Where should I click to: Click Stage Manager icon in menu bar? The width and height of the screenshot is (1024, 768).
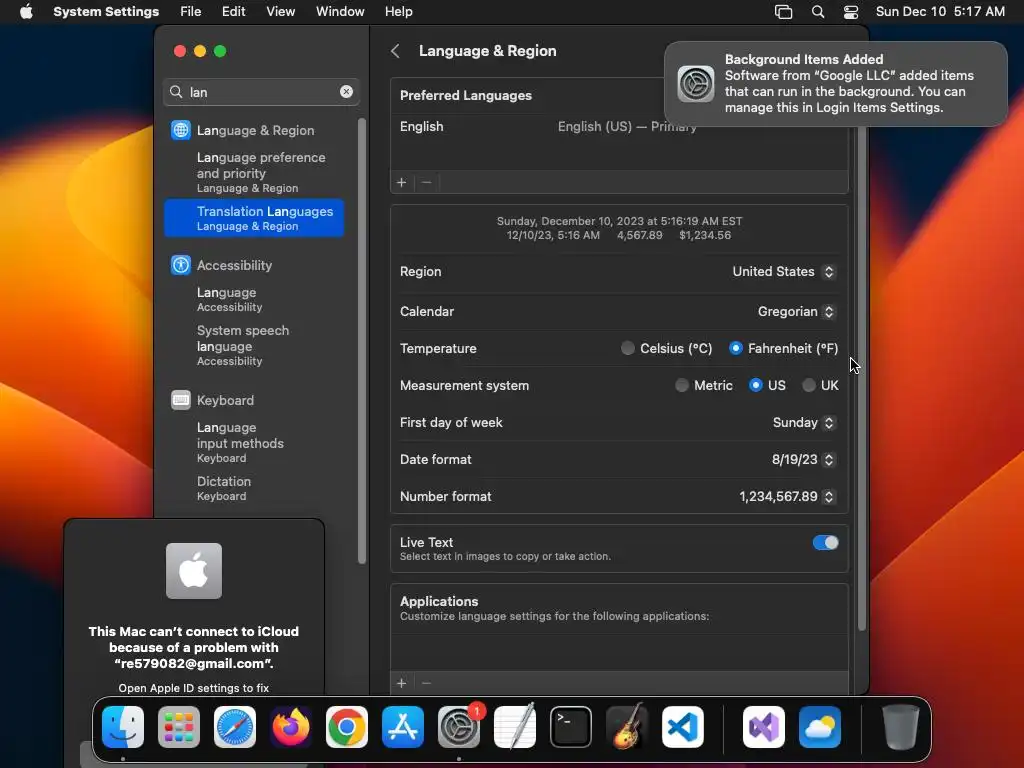coord(783,12)
